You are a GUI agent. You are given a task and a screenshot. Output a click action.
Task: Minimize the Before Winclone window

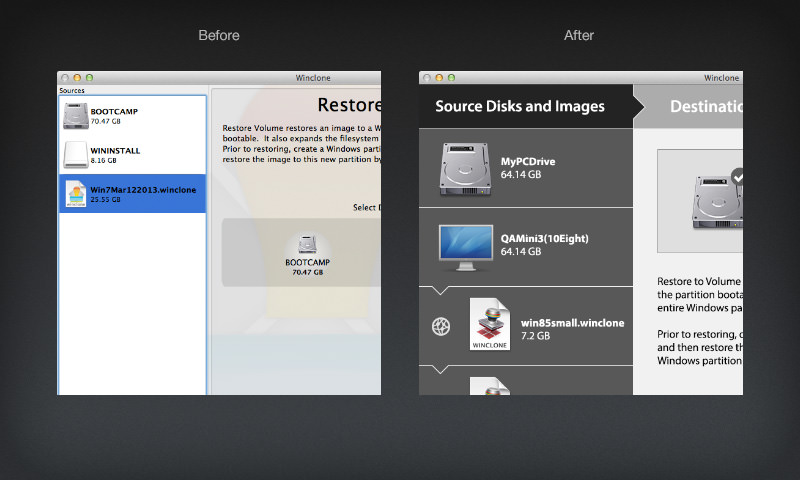pyautogui.click(x=77, y=78)
